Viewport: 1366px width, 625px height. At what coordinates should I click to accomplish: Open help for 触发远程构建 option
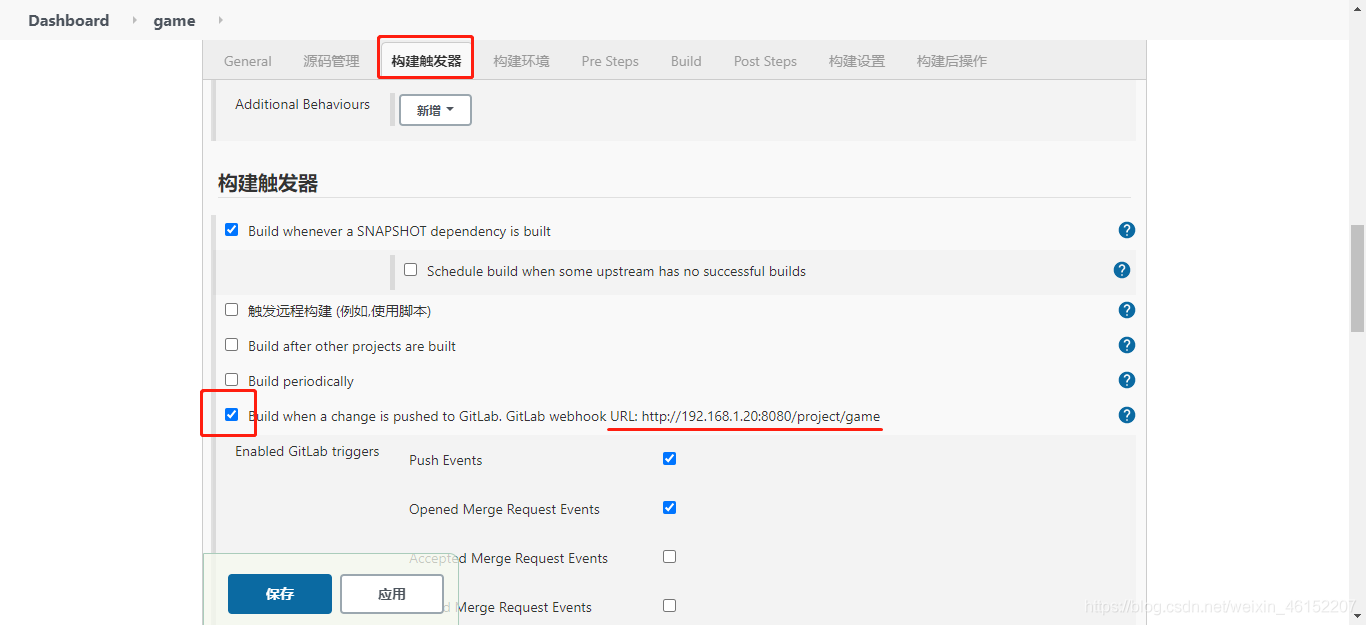click(x=1127, y=310)
